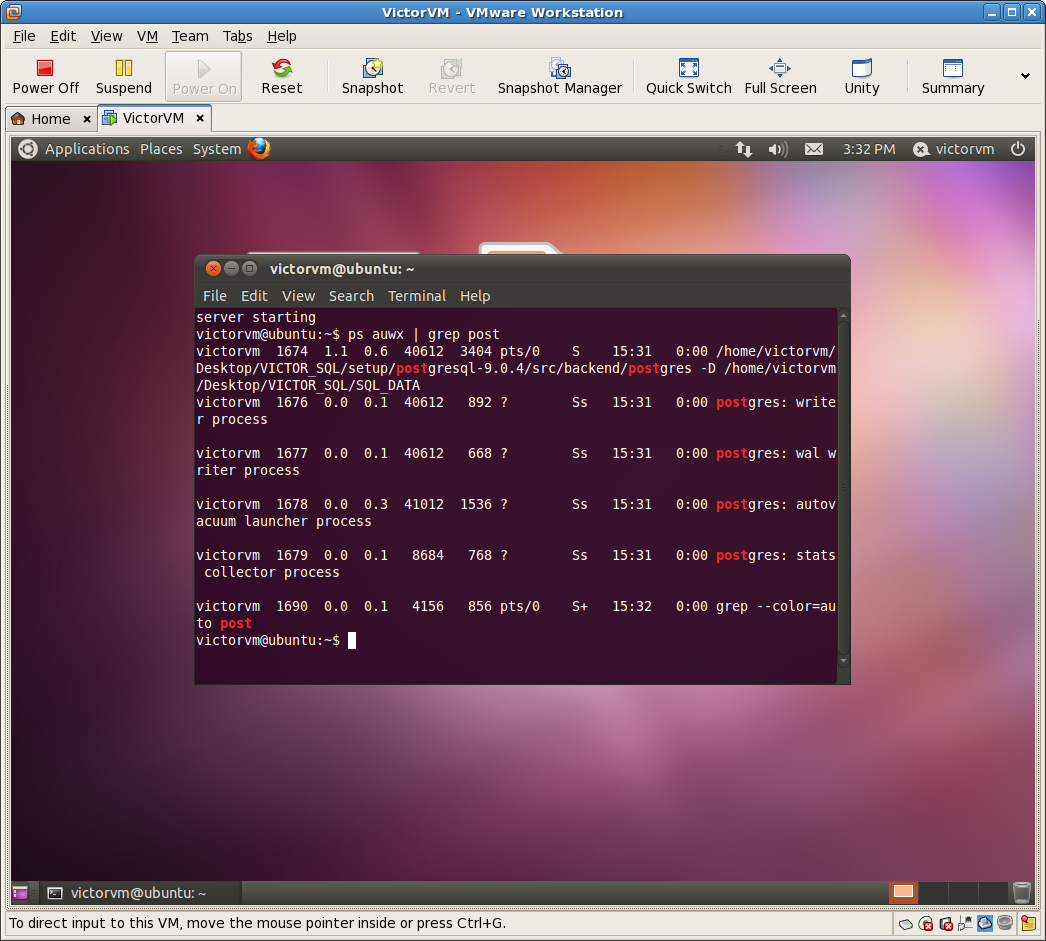Reset the virtual machine
This screenshot has width=1046, height=941.
click(281, 75)
